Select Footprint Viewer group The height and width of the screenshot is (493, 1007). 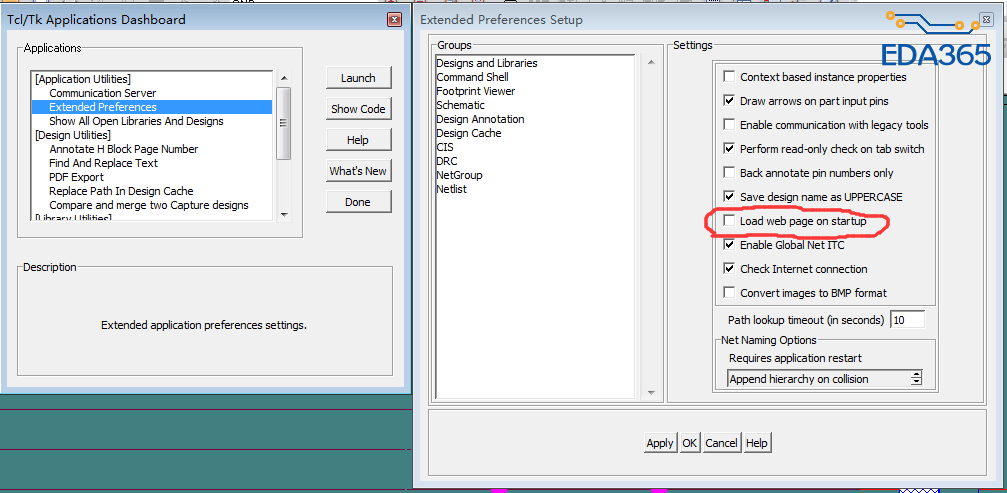pyautogui.click(x=475, y=91)
